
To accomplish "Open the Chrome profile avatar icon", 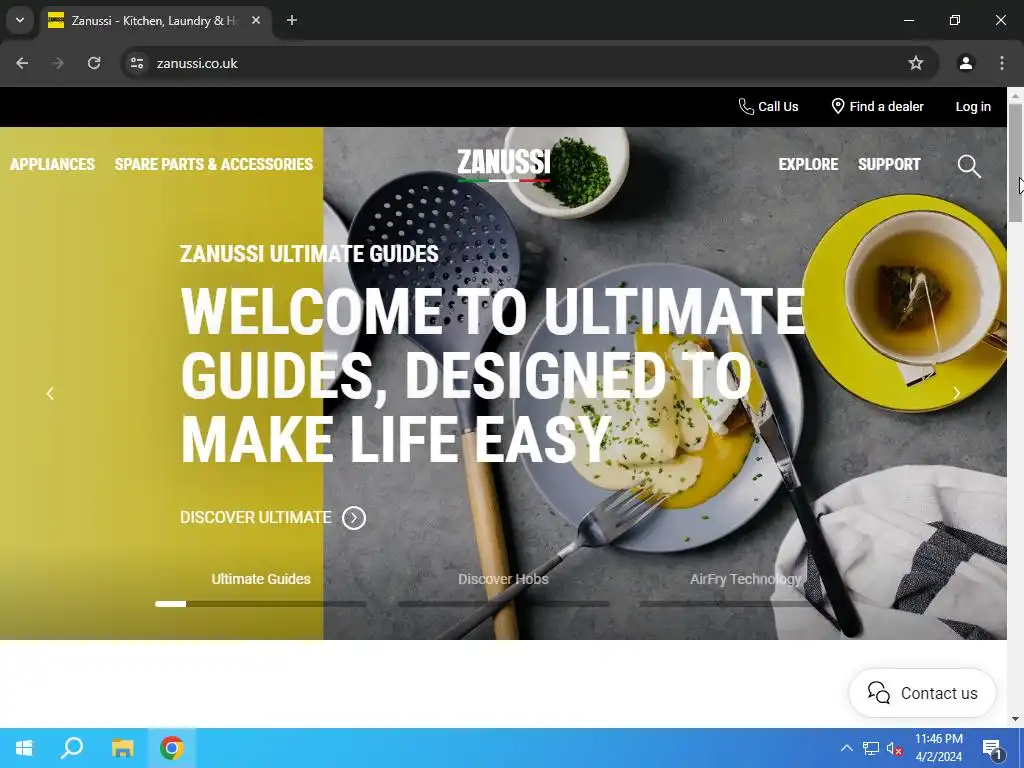I will [965, 63].
